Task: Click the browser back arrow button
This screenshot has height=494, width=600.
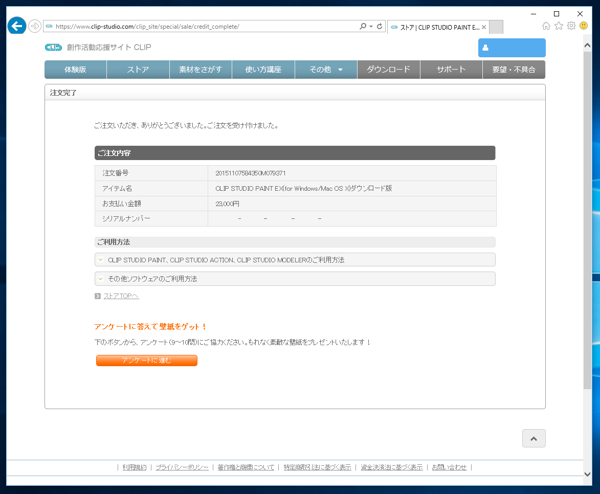Action: pos(16,26)
